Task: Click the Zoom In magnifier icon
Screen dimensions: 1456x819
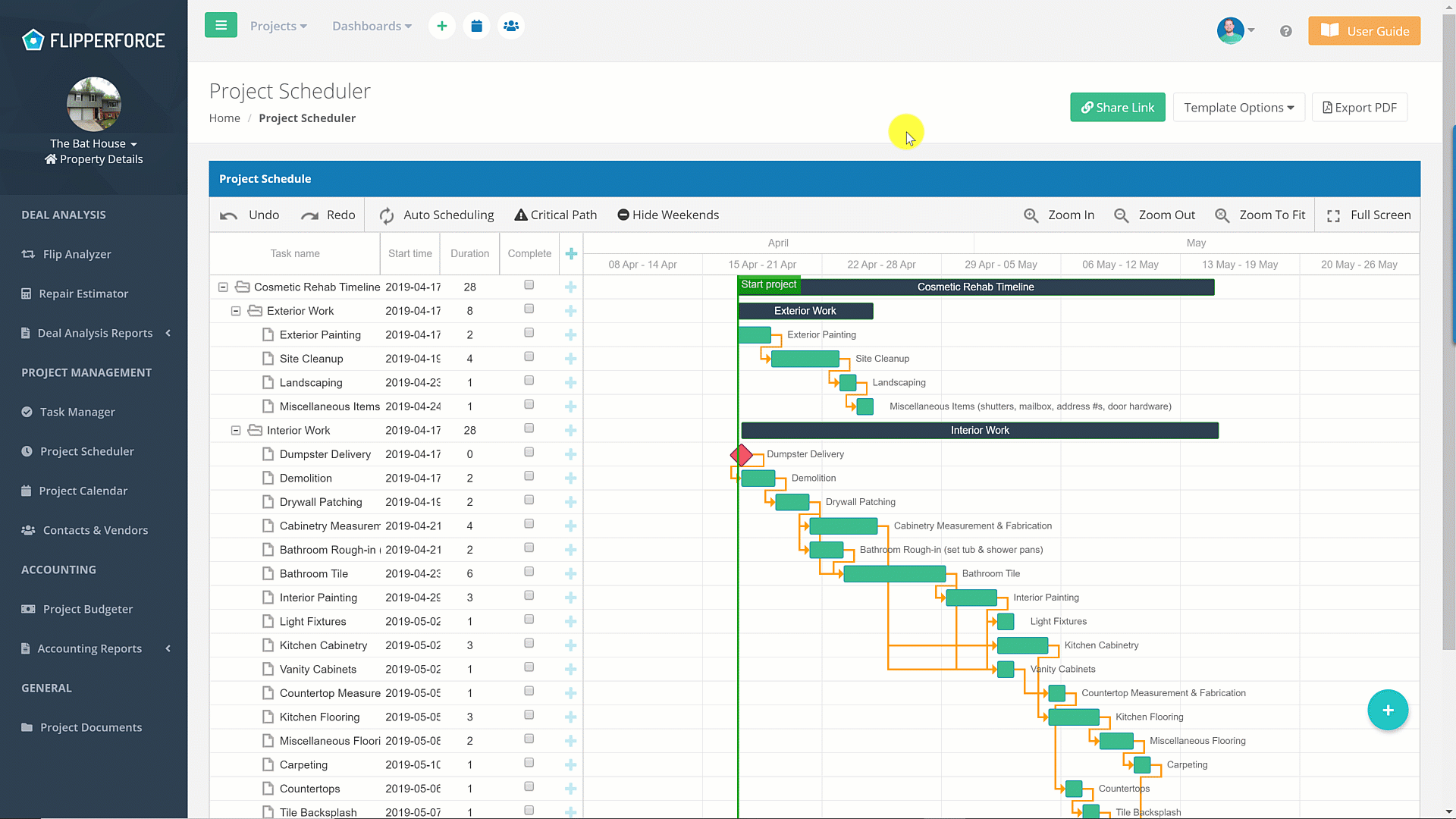Action: (x=1031, y=215)
